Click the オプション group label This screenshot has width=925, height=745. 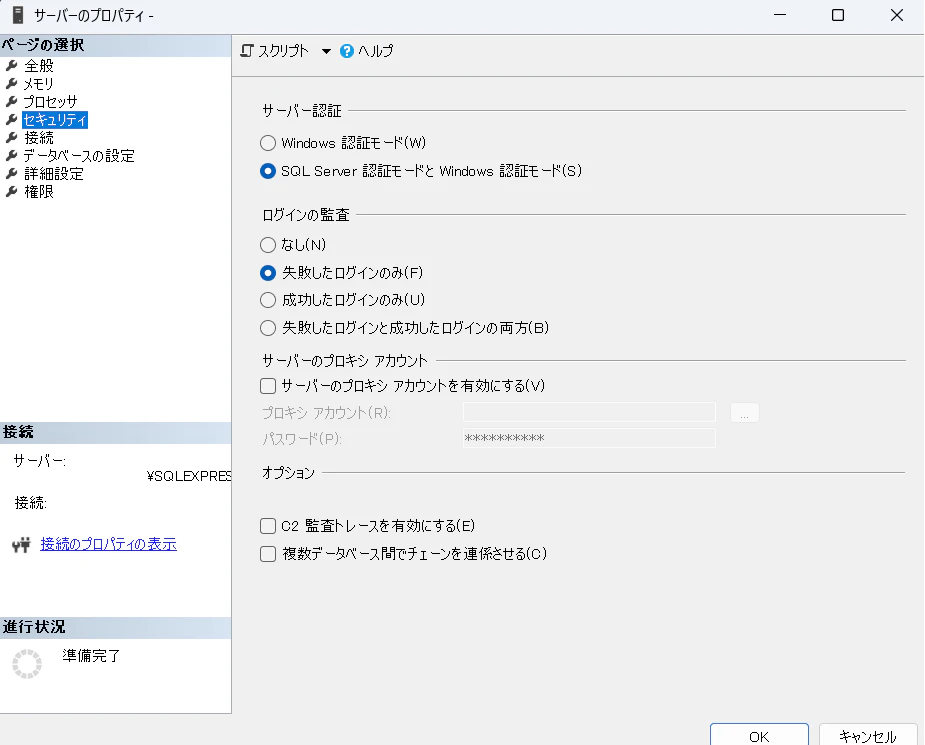(x=288, y=472)
